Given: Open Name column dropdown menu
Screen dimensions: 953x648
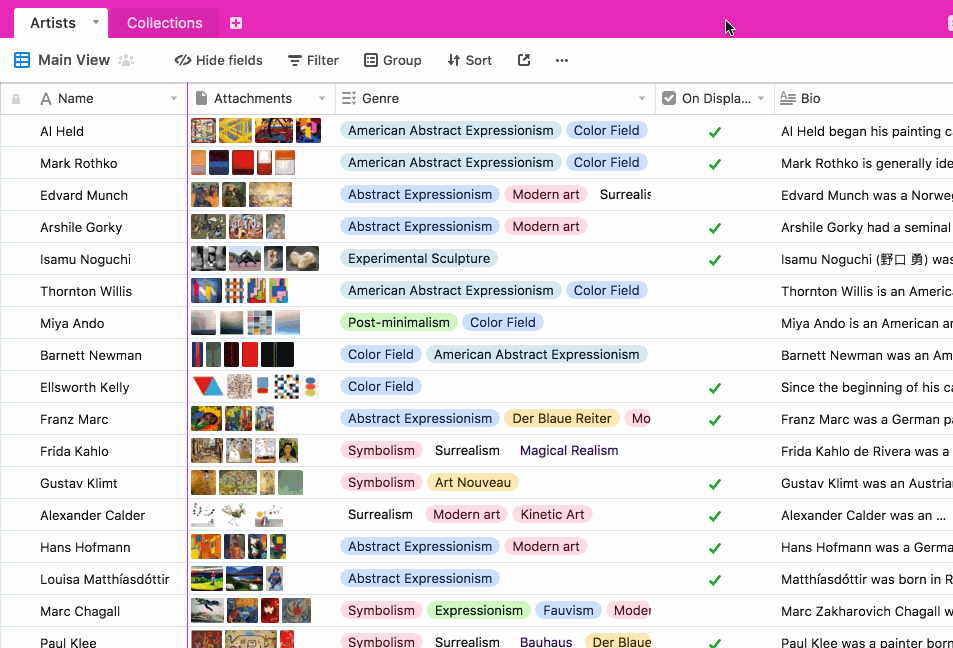Looking at the screenshot, I should 174,98.
